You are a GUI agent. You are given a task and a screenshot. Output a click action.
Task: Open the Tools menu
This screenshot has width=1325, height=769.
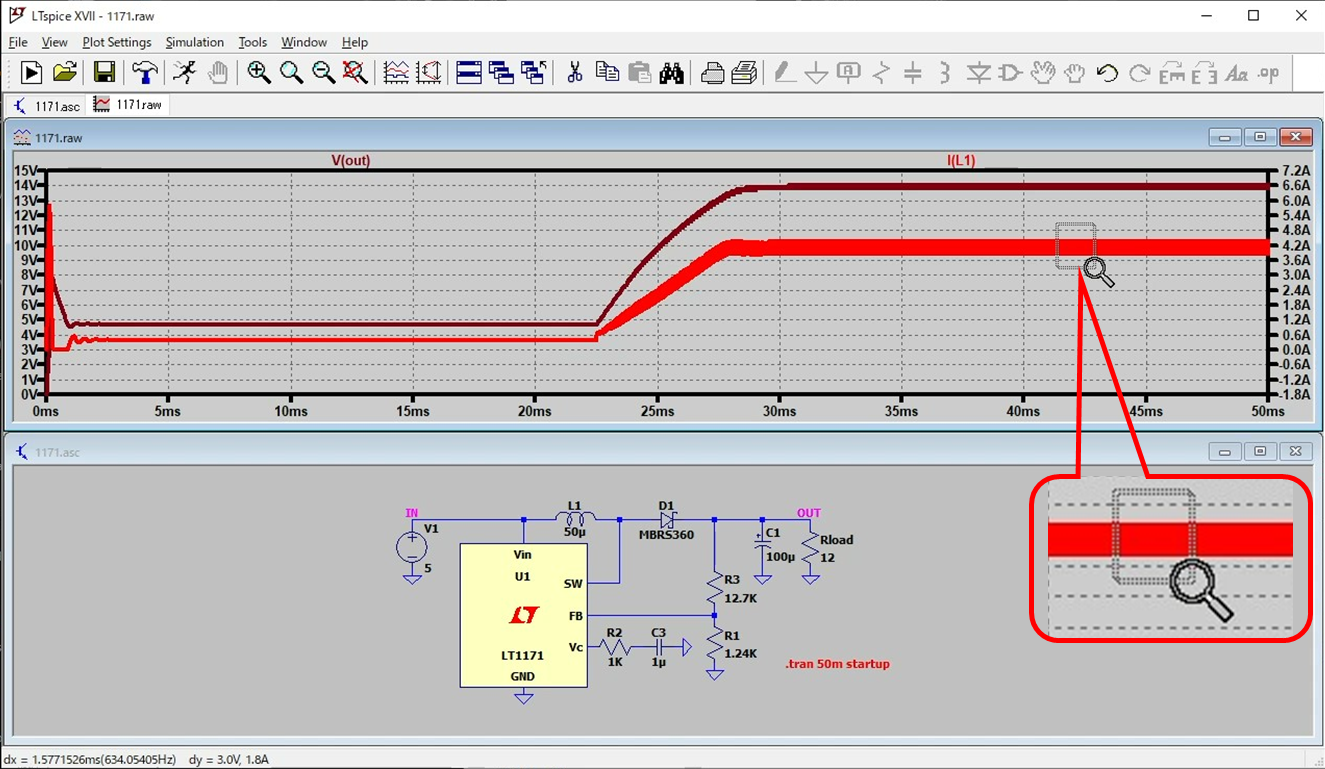click(x=253, y=42)
